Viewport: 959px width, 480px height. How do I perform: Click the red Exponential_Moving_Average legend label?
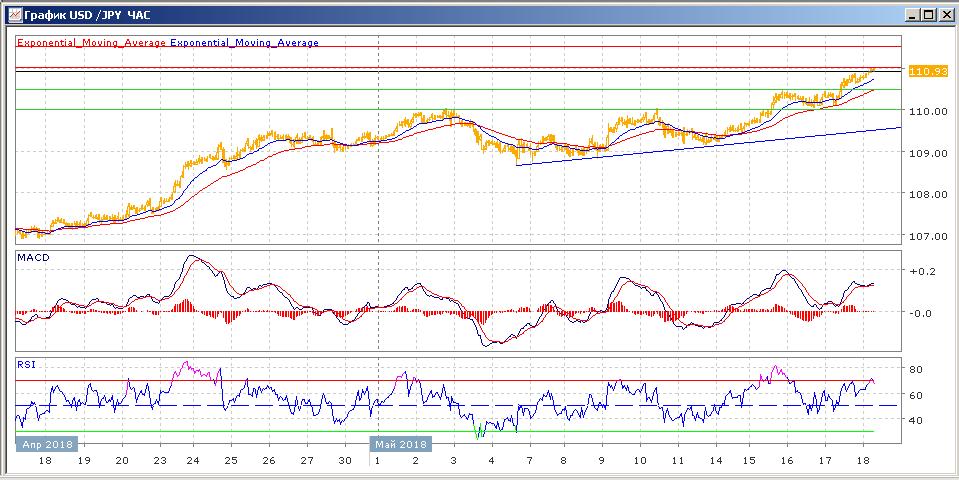click(x=92, y=43)
